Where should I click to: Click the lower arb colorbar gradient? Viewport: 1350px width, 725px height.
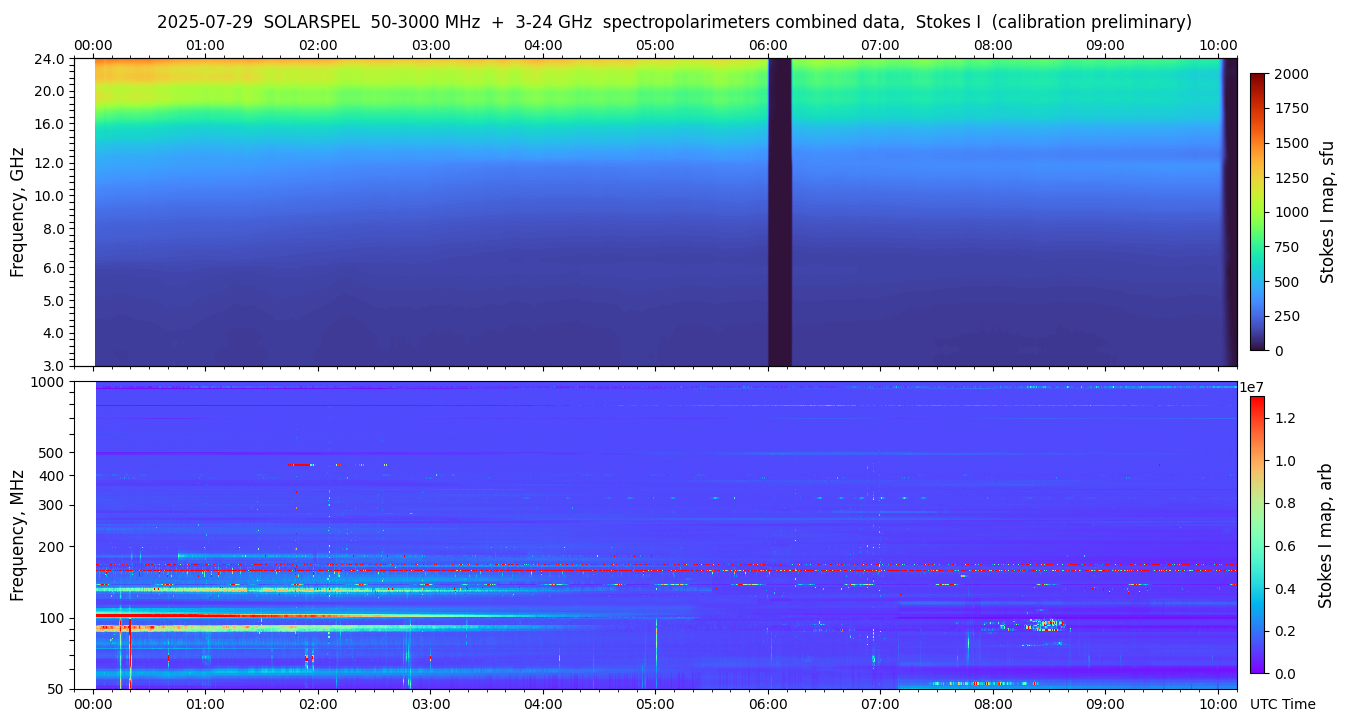pyautogui.click(x=1258, y=534)
